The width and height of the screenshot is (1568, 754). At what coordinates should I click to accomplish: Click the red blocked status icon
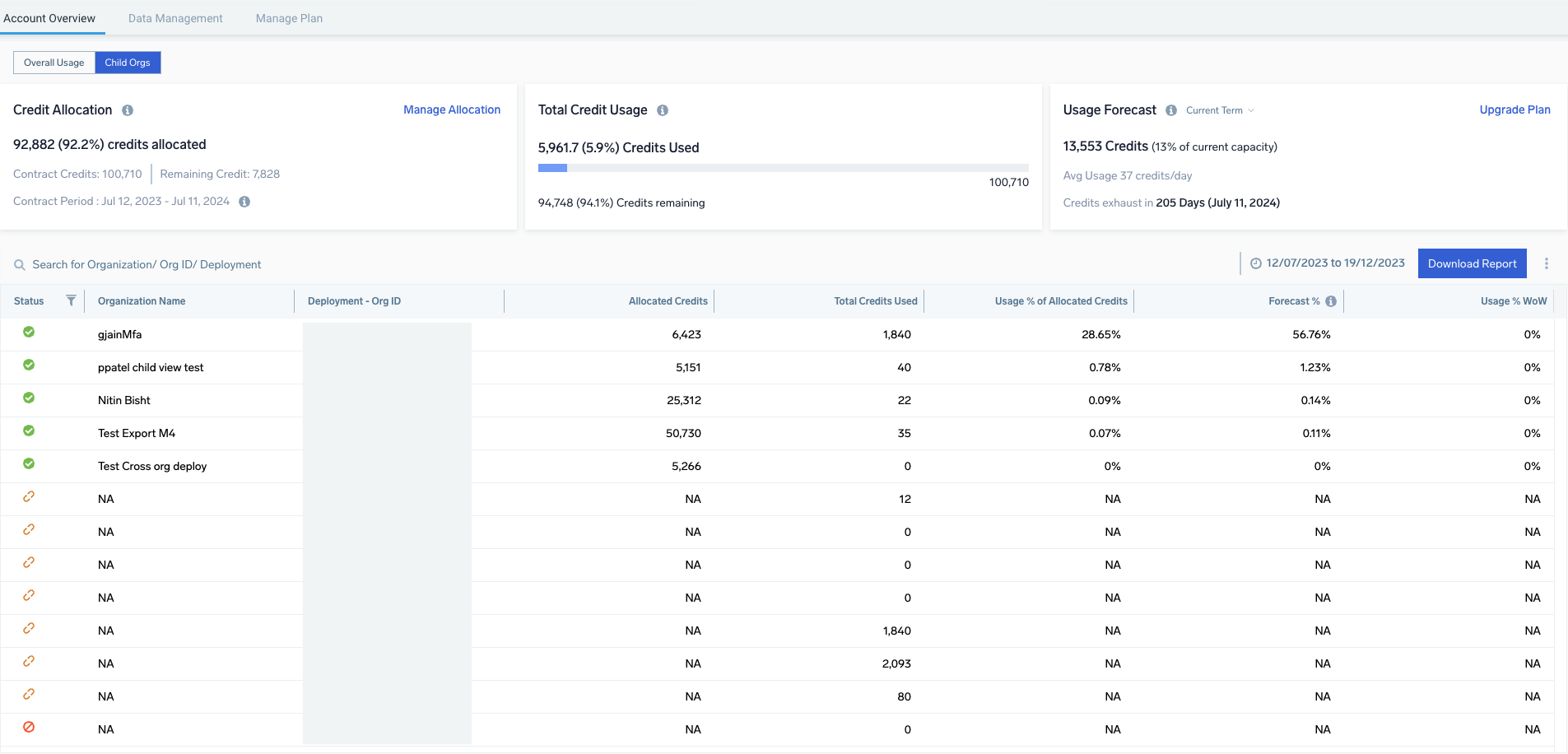point(29,728)
